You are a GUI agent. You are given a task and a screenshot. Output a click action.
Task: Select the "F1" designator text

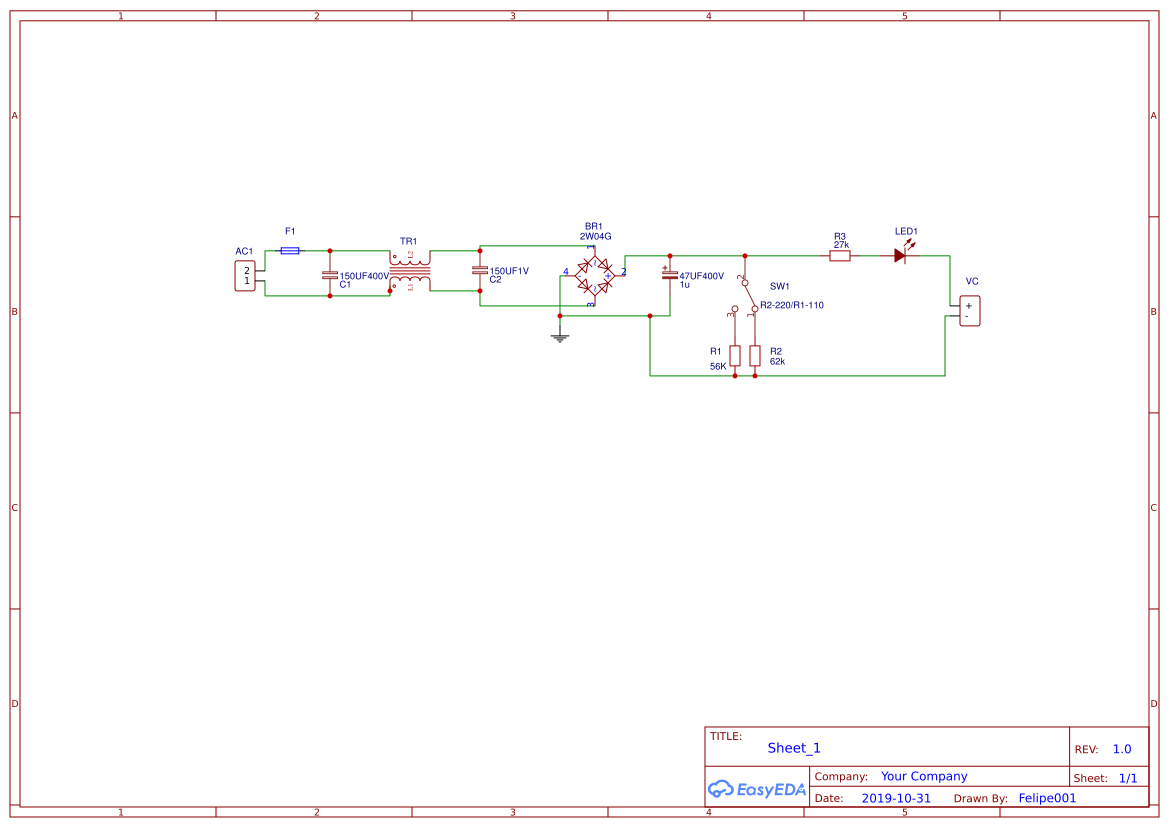[290, 231]
